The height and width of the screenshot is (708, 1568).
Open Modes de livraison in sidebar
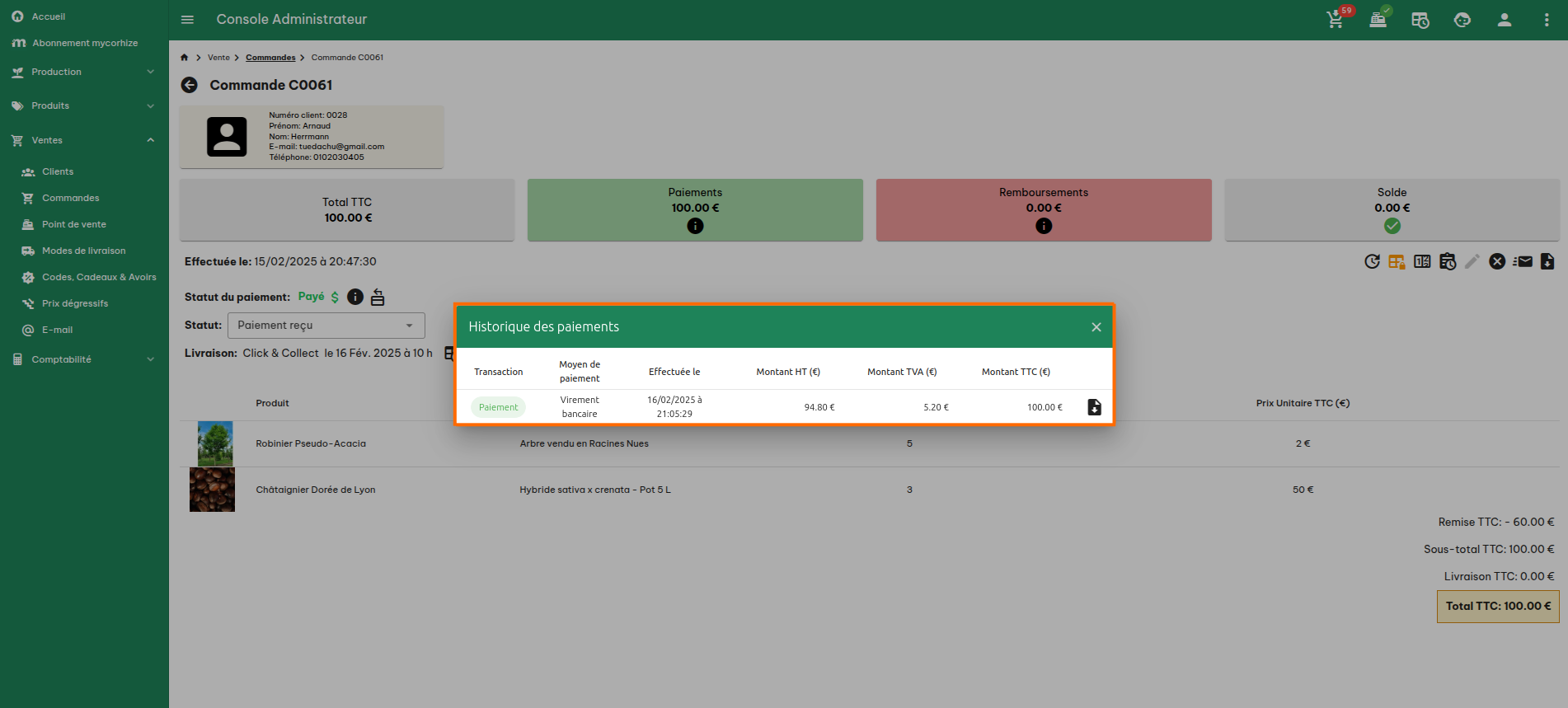(x=83, y=251)
